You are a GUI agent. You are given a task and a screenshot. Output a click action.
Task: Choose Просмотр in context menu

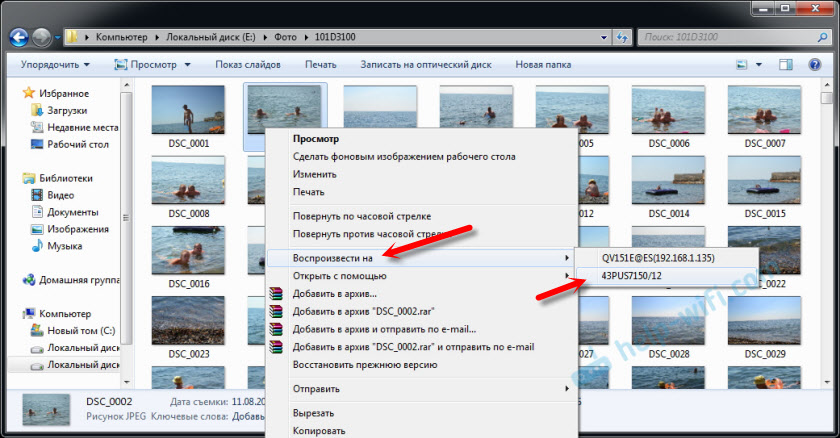point(316,139)
